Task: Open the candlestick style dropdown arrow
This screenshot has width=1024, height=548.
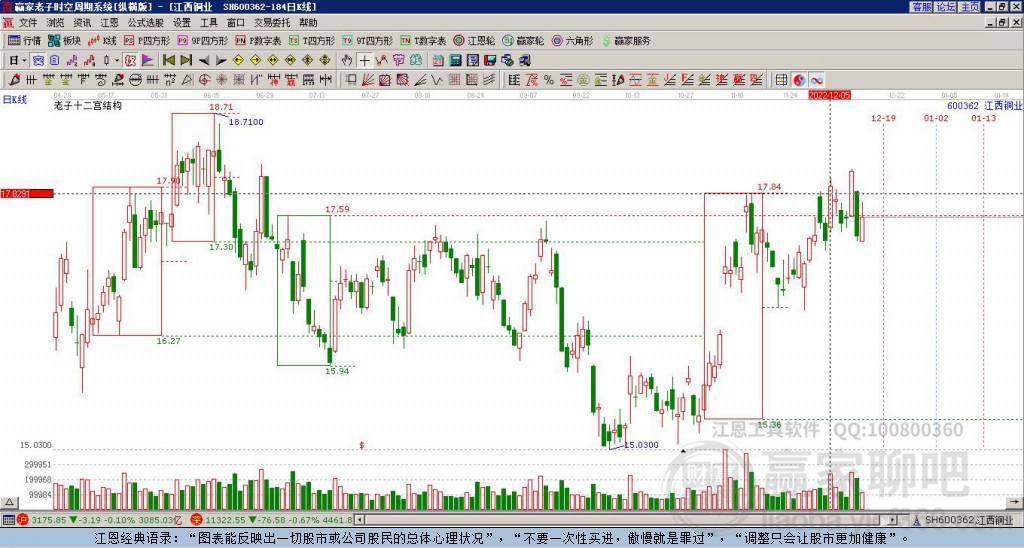Action: tap(117, 60)
